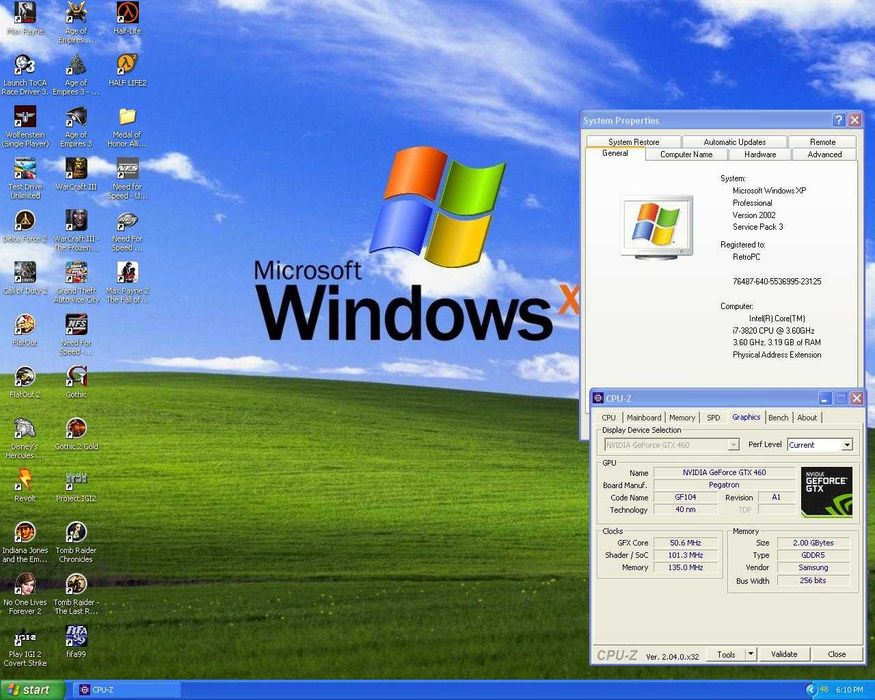Click the System Properties help question-mark button
This screenshot has height=700, width=875.
(x=838, y=120)
